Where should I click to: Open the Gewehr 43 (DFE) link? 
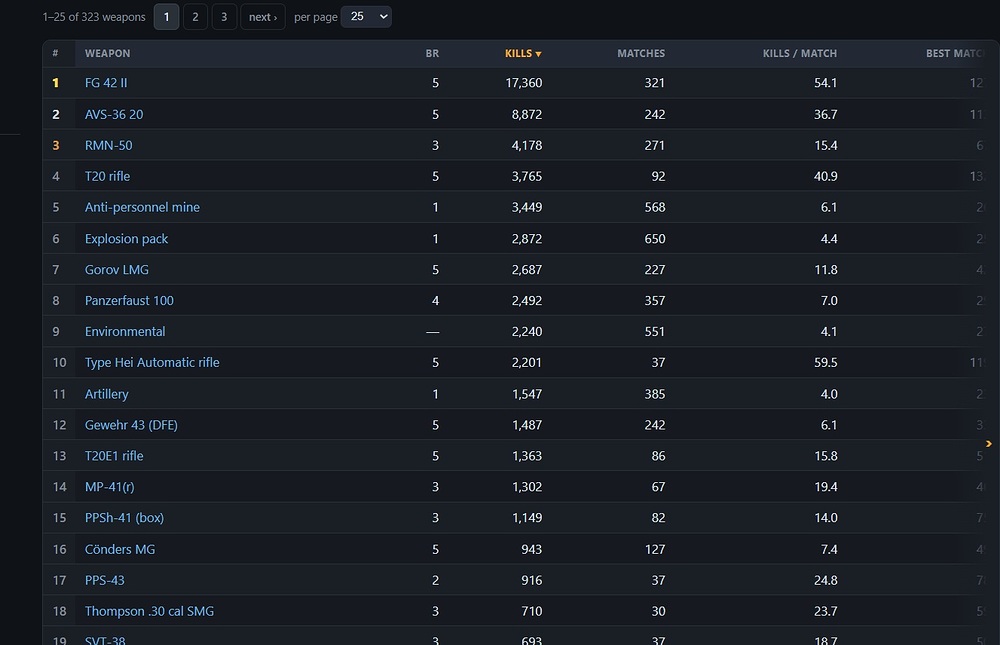[x=131, y=425]
